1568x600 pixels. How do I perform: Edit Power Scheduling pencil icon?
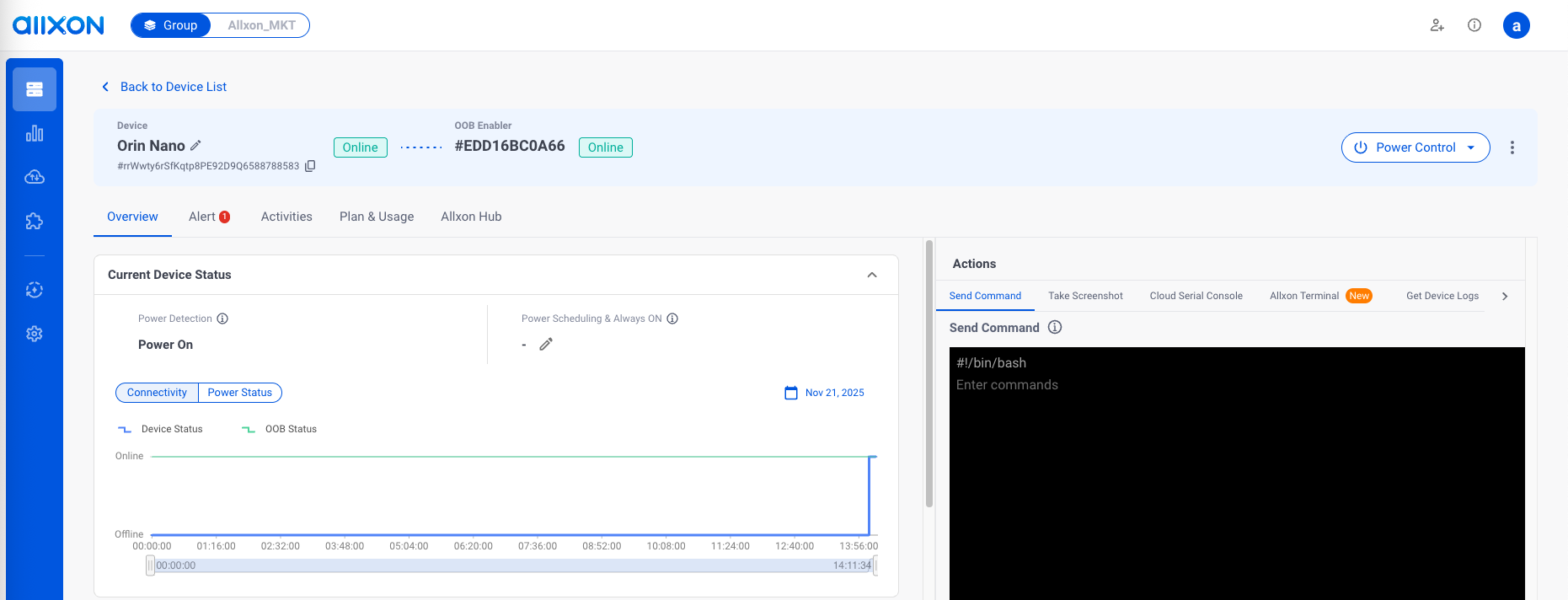tap(546, 344)
